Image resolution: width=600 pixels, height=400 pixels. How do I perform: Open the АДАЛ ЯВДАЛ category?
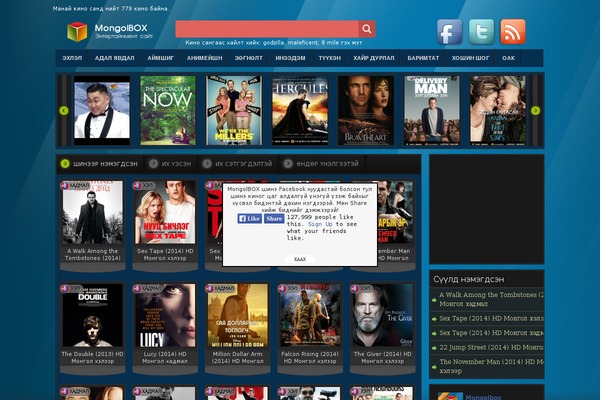pos(114,58)
